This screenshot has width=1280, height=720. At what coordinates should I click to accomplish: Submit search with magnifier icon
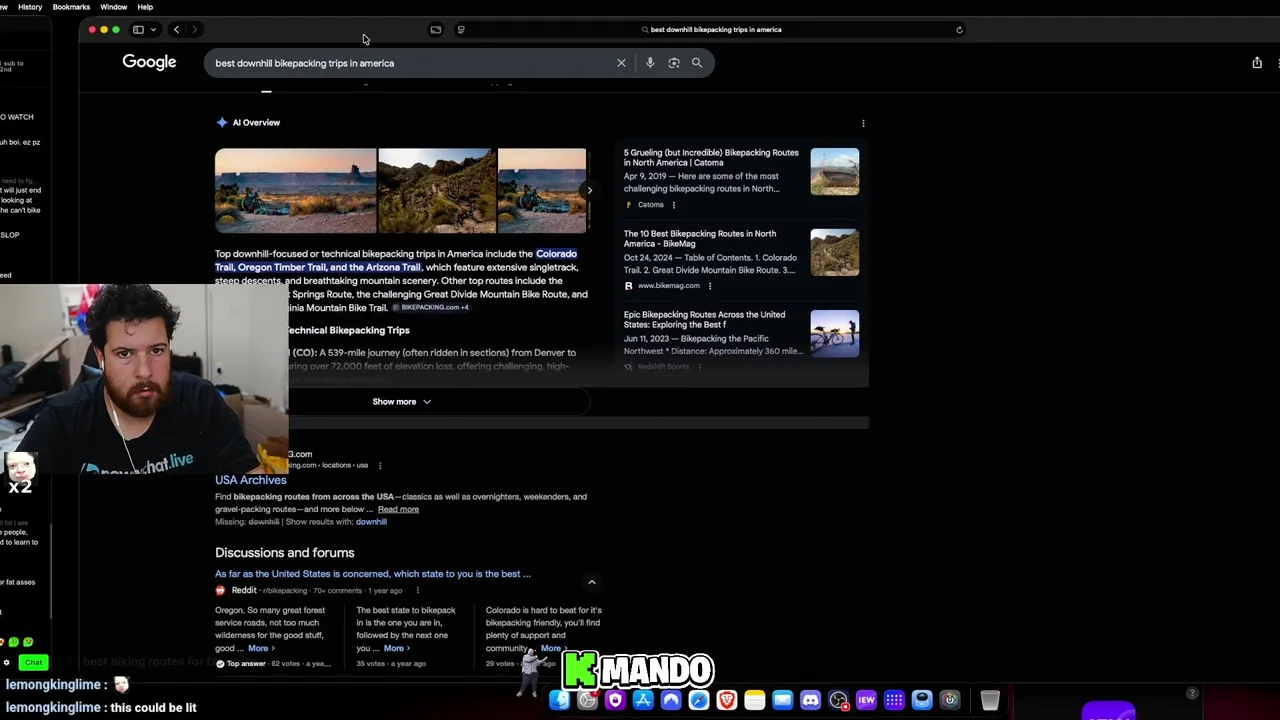697,63
